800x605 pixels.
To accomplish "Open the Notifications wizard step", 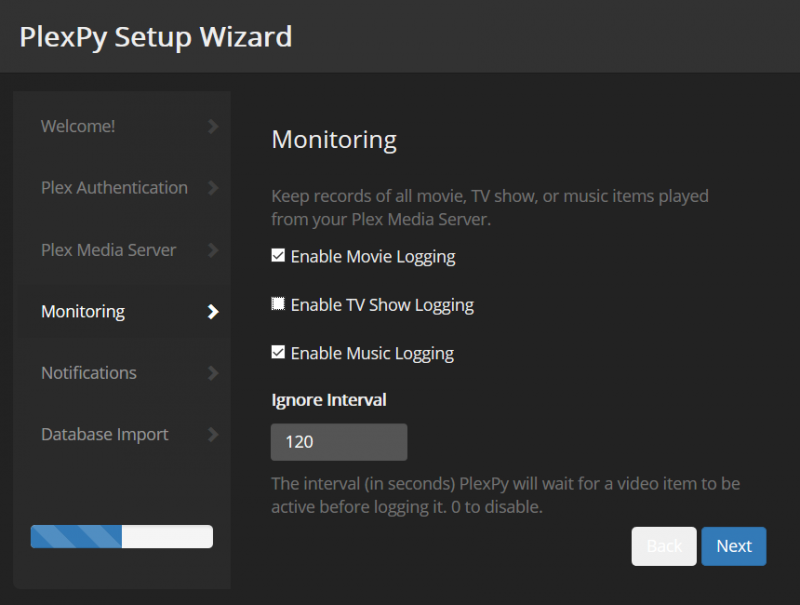I will click(x=89, y=373).
